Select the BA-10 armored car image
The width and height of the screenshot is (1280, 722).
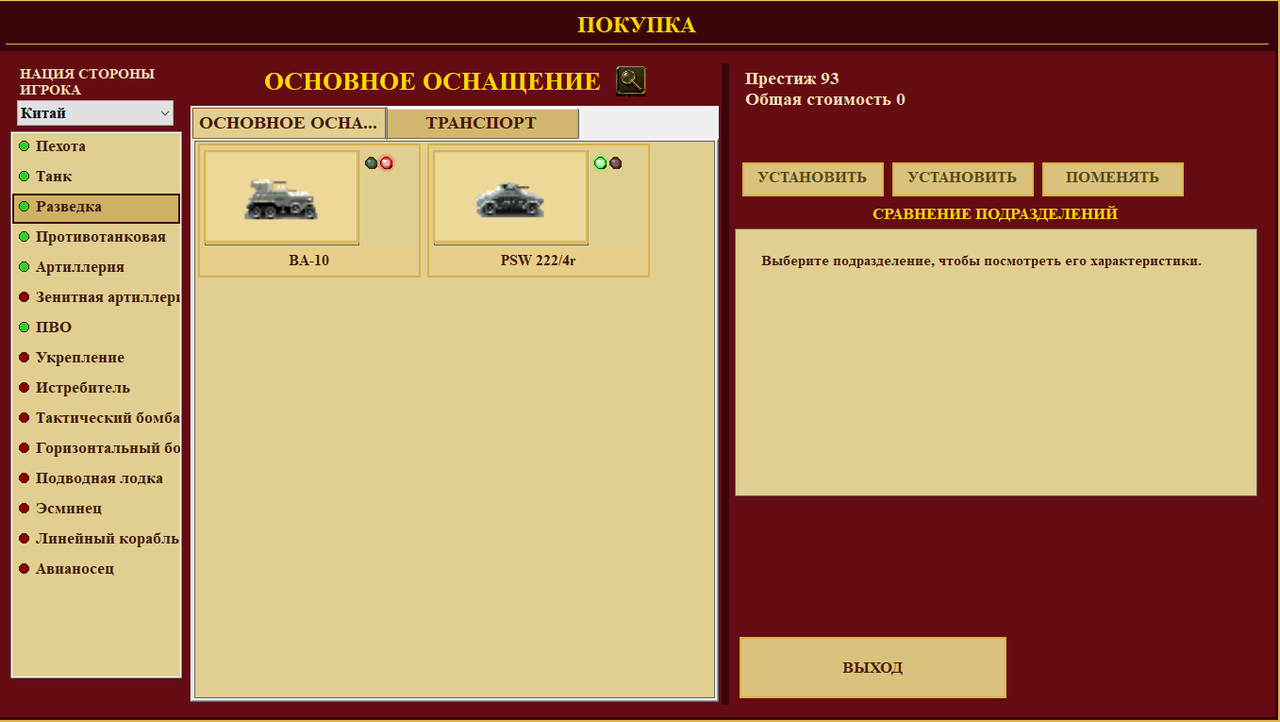pos(281,197)
